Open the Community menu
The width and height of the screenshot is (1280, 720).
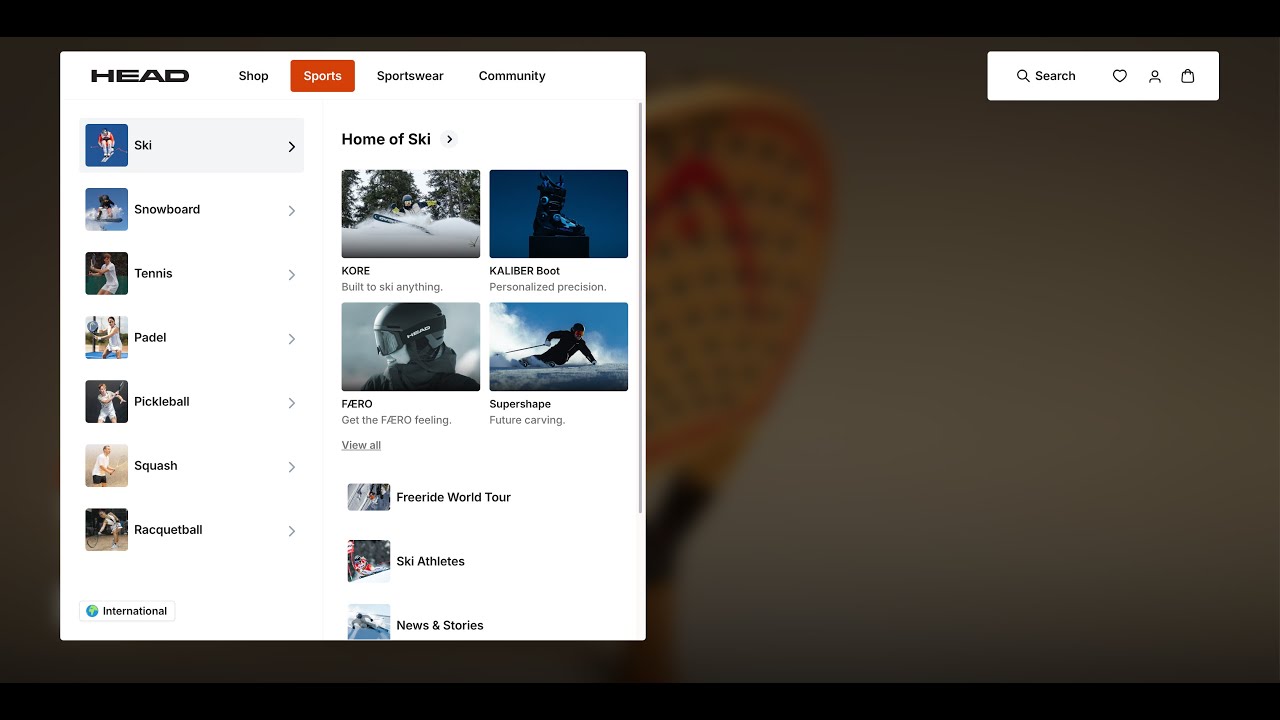tap(512, 76)
